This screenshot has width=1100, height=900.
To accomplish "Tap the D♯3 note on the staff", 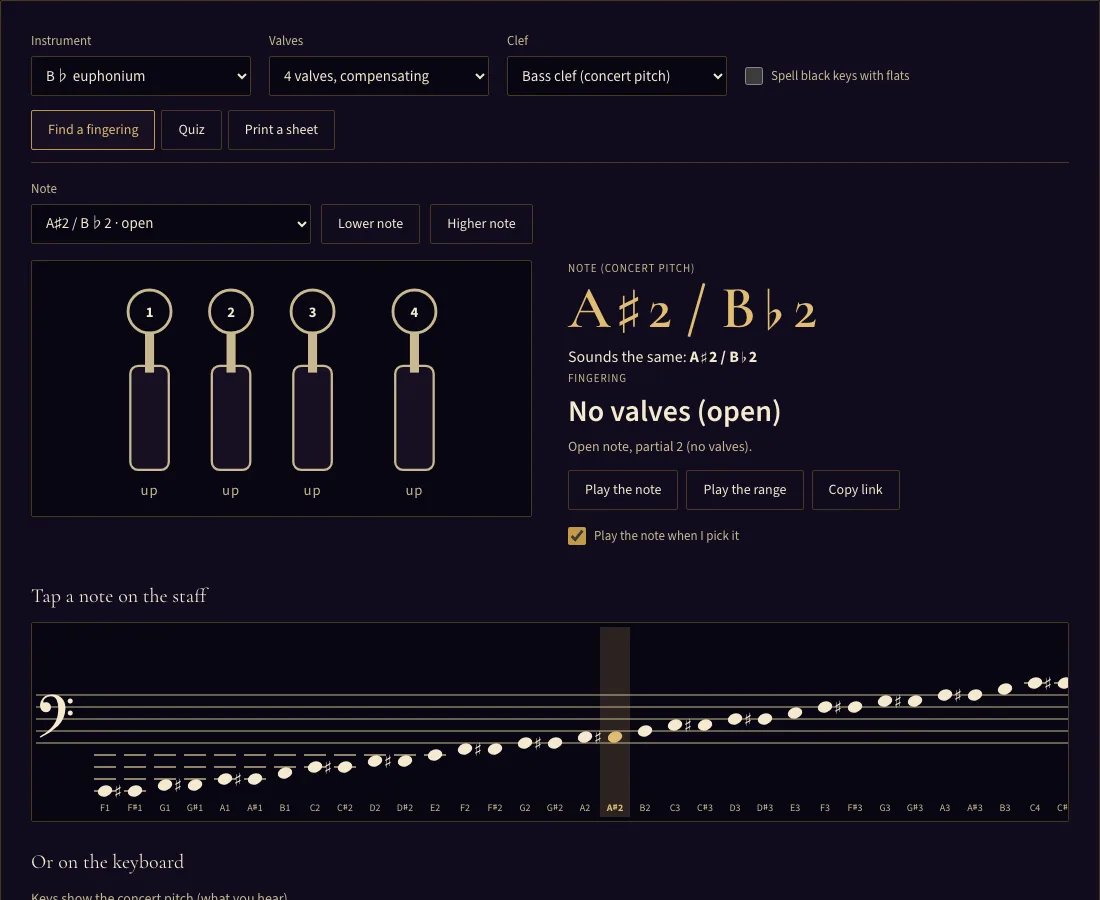I will (x=765, y=719).
